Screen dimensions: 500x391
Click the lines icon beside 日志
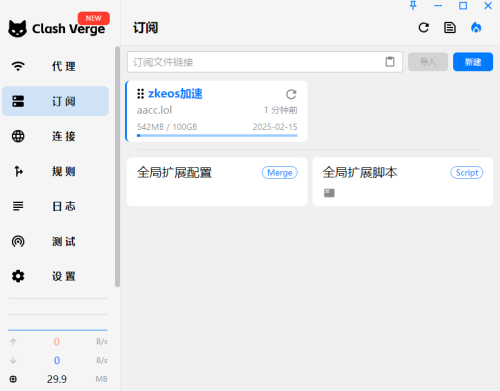[x=18, y=206]
